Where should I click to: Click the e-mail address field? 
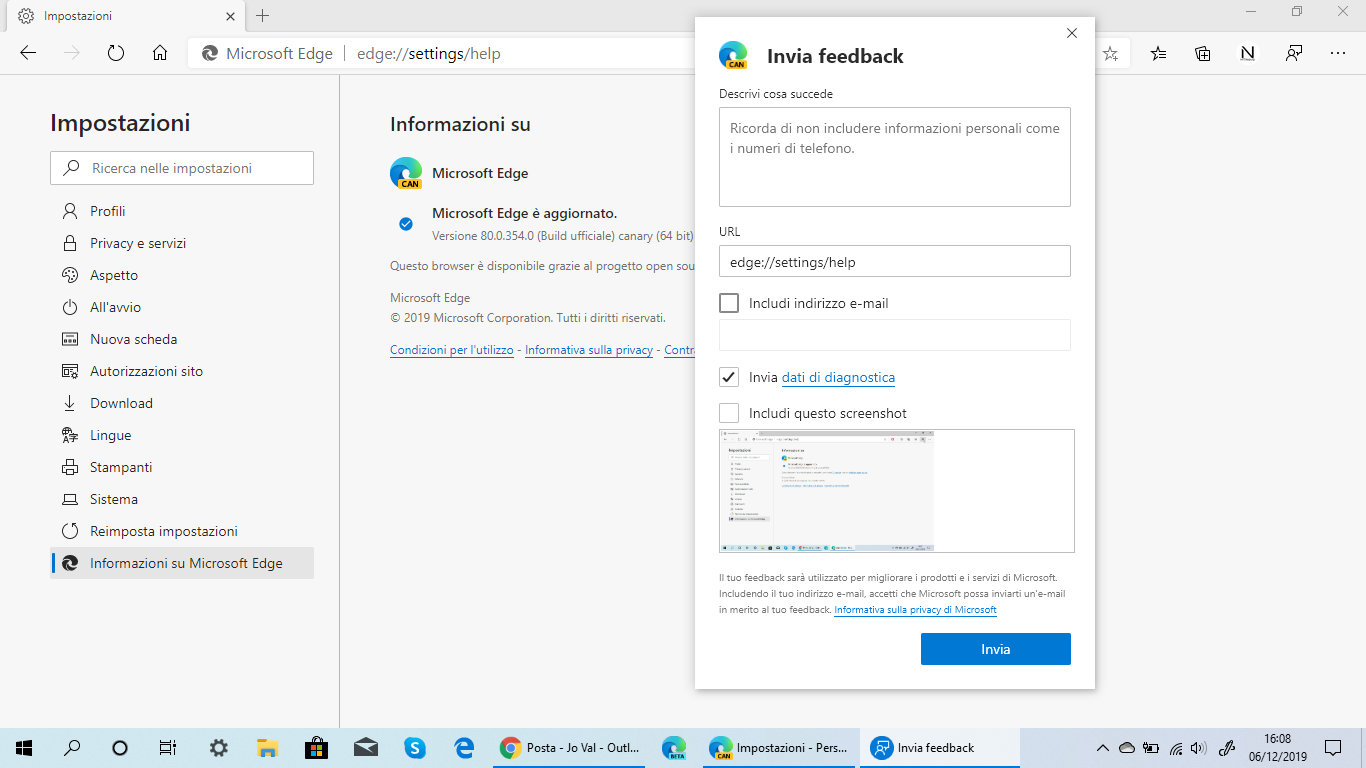[x=895, y=335]
